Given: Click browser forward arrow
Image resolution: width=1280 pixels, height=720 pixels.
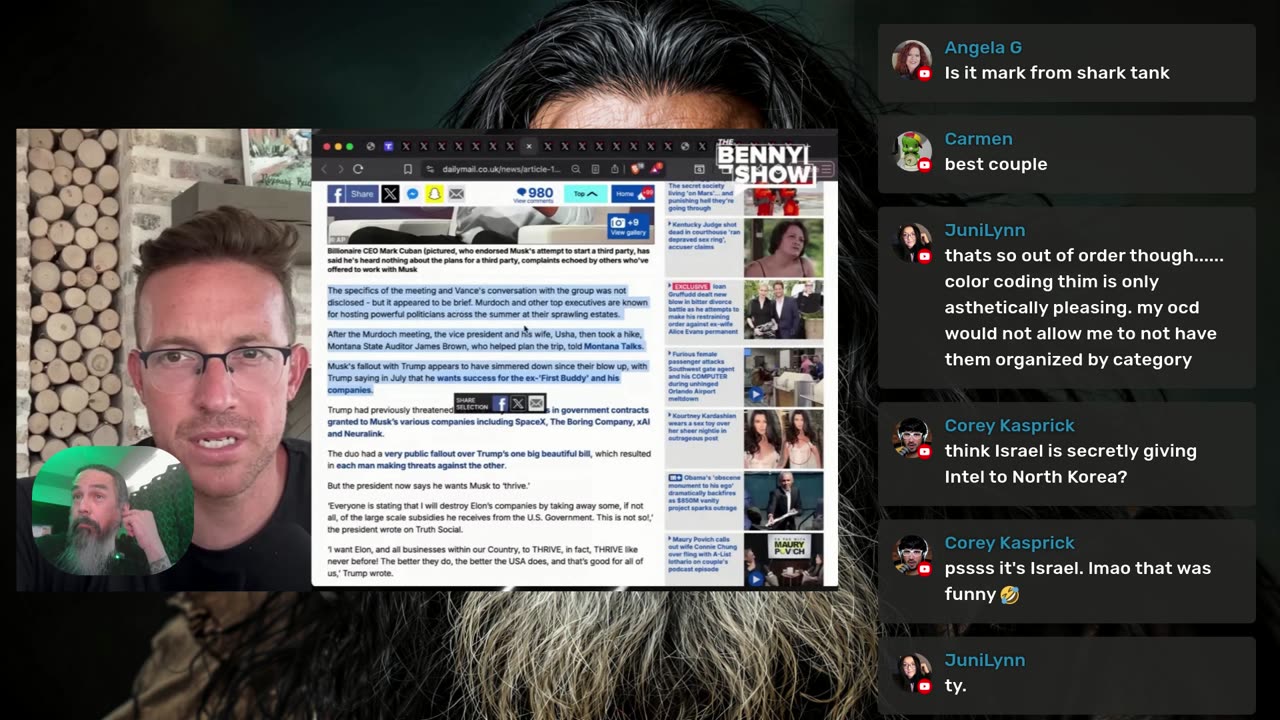Looking at the screenshot, I should 340,169.
